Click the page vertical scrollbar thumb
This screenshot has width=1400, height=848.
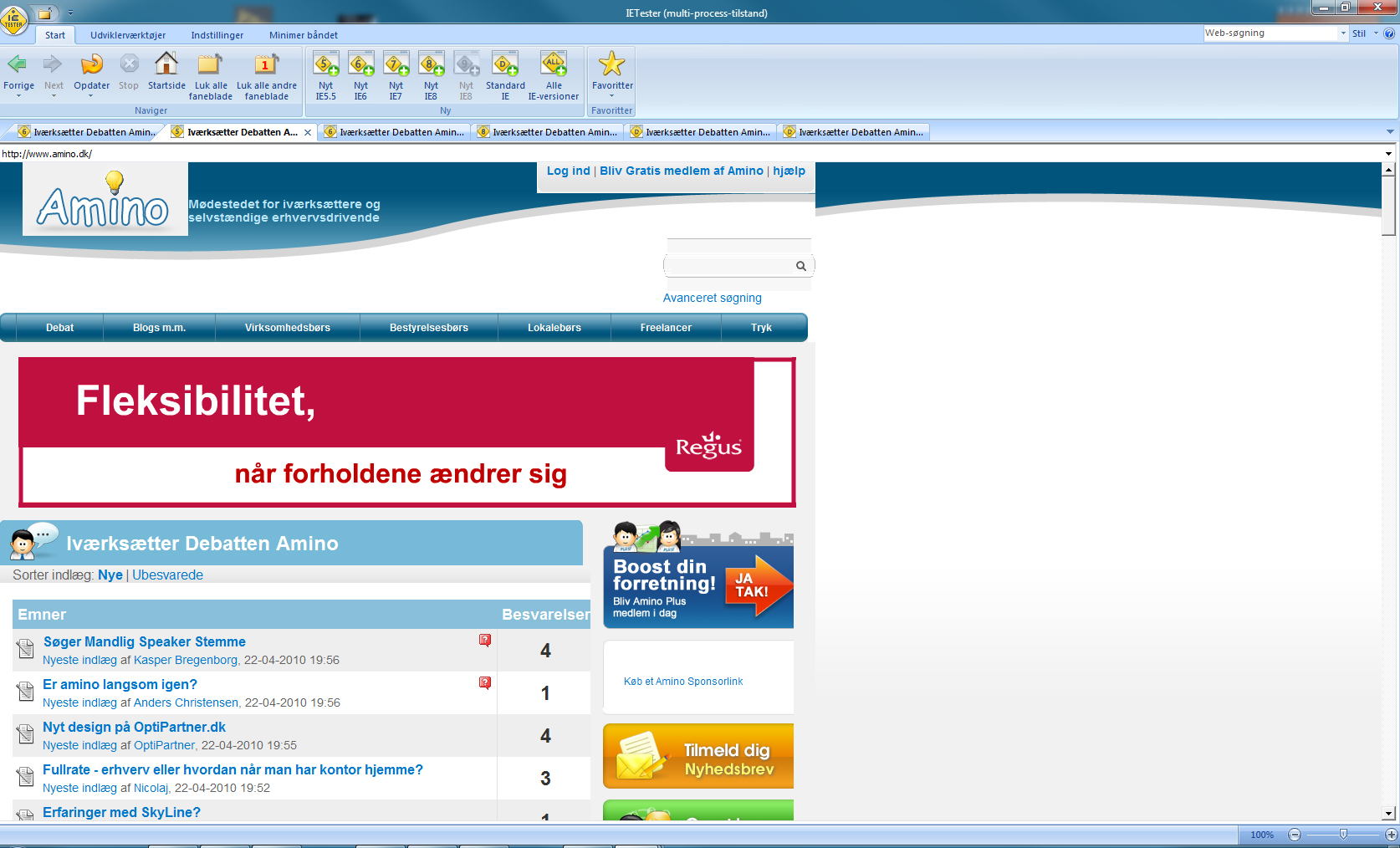[1388, 206]
